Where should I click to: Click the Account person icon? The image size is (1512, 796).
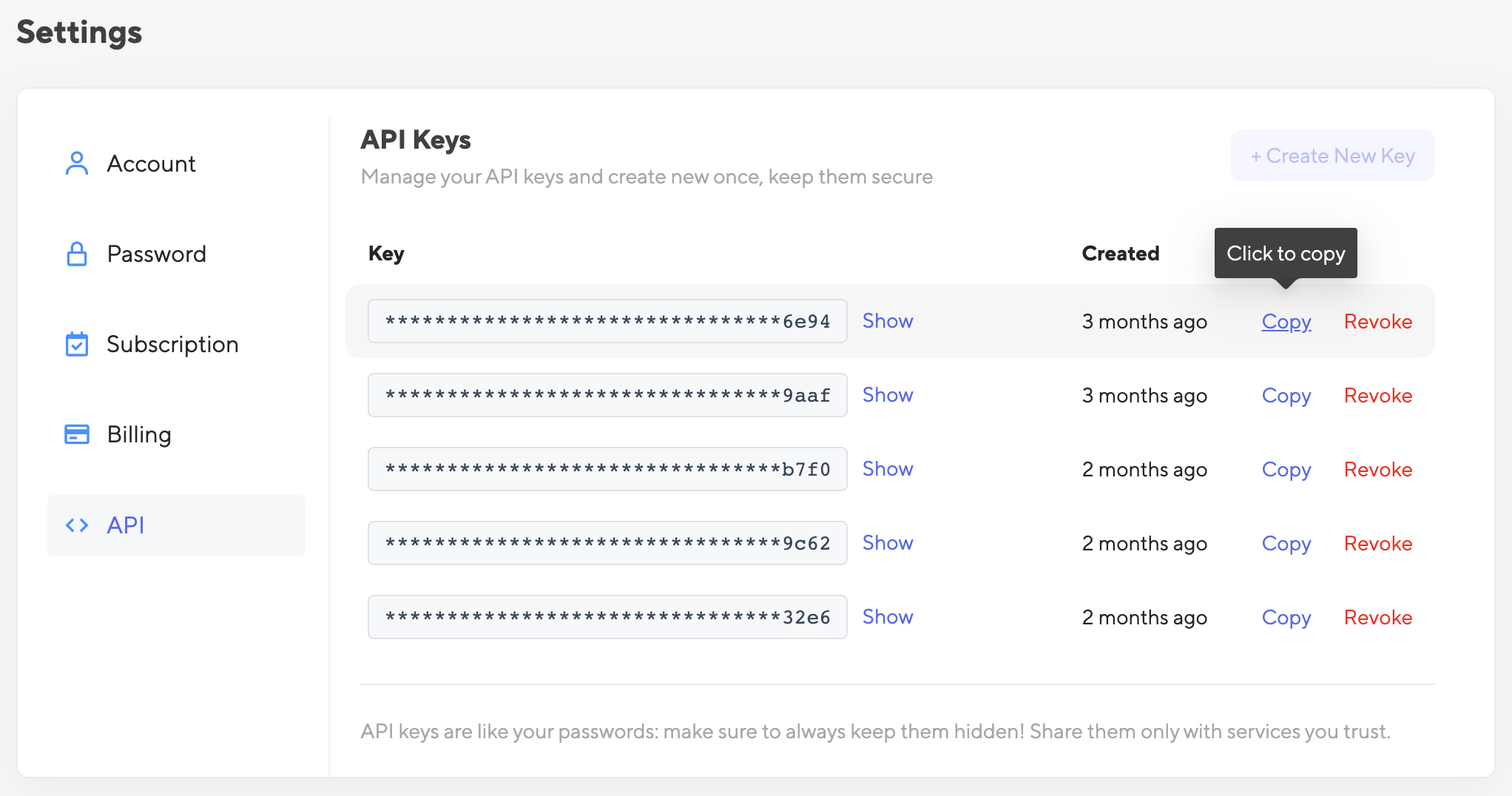77,163
